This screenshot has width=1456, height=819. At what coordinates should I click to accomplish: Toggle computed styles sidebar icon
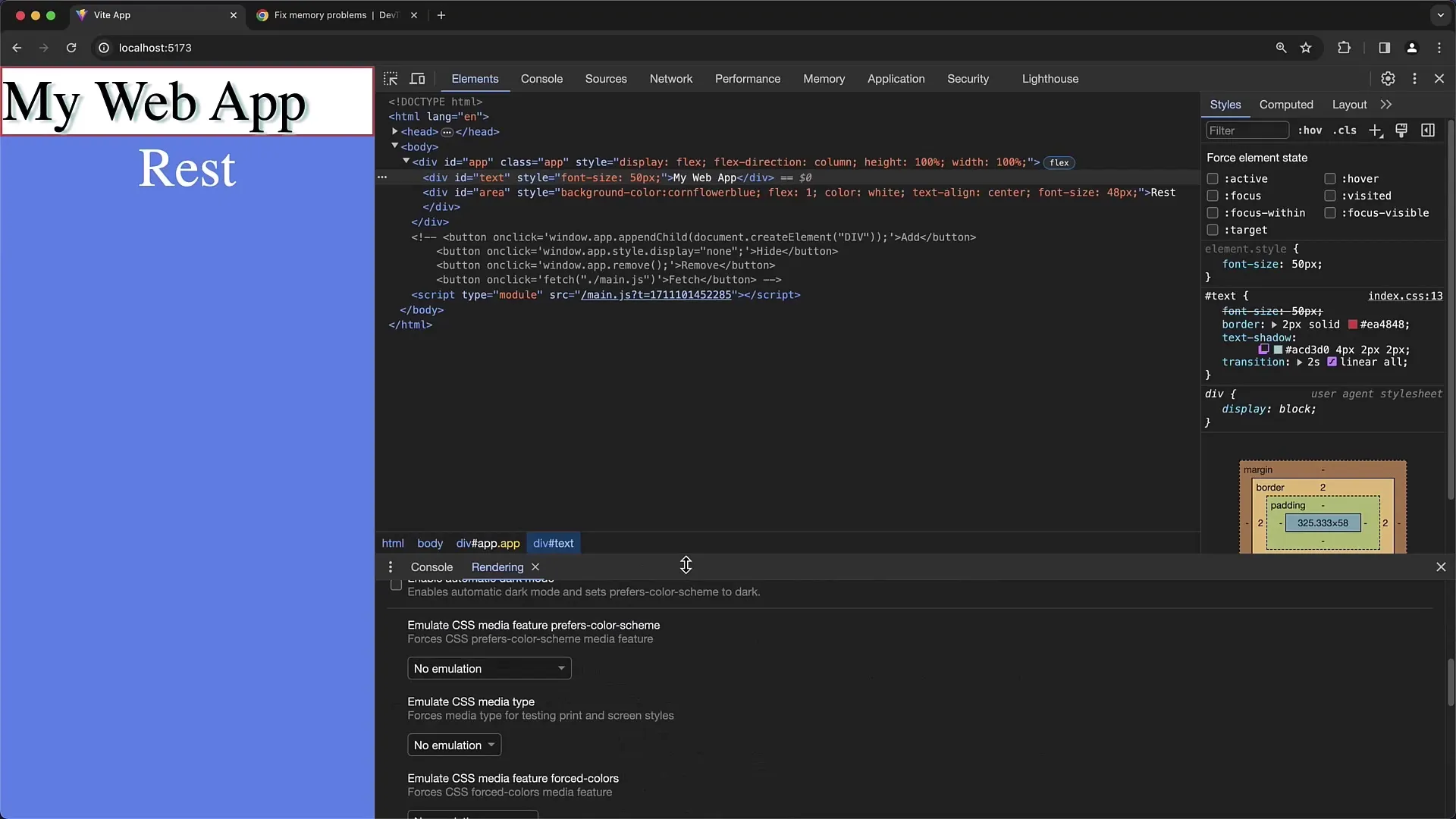(1428, 130)
